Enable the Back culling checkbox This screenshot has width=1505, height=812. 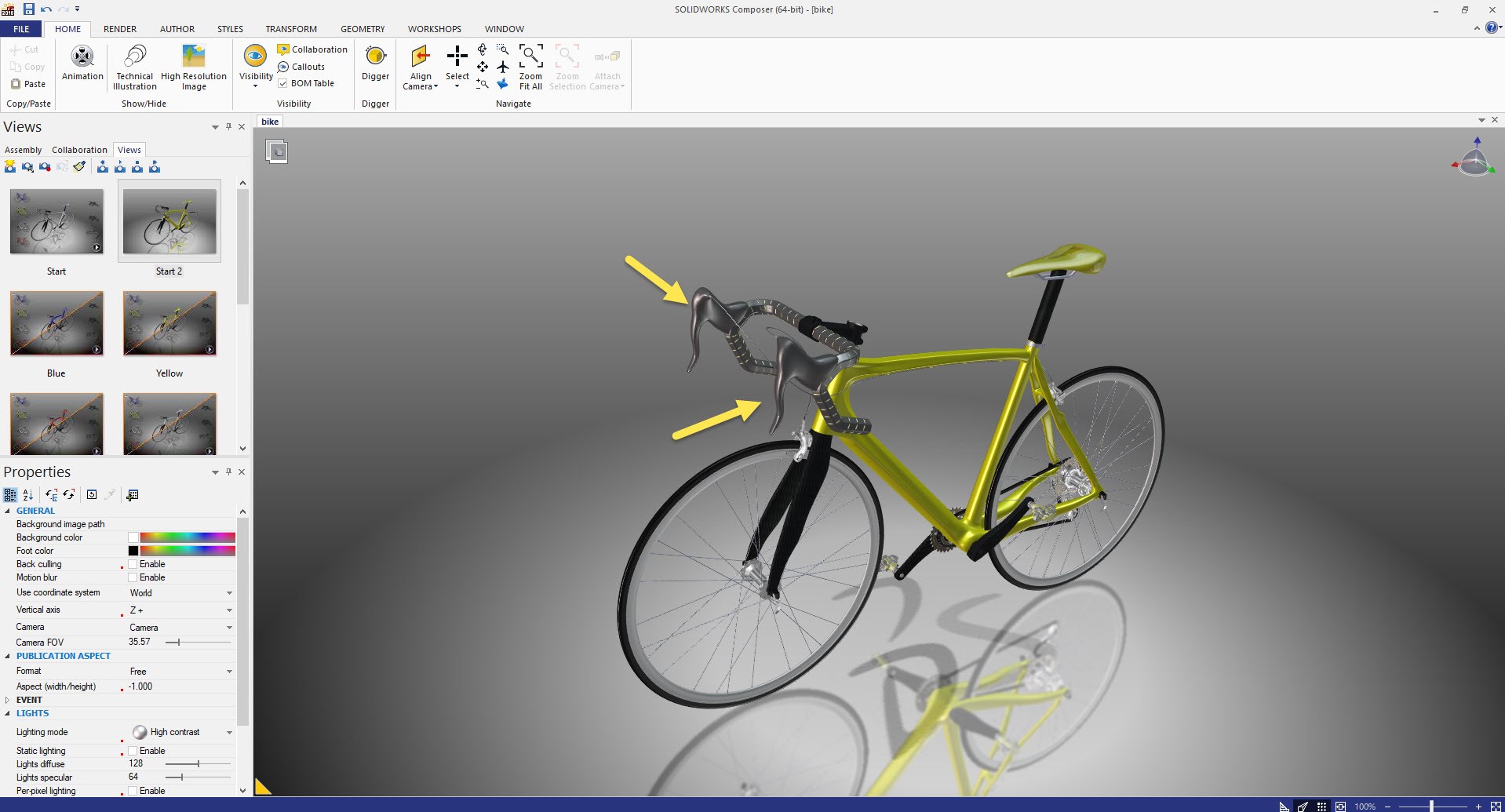coord(133,564)
